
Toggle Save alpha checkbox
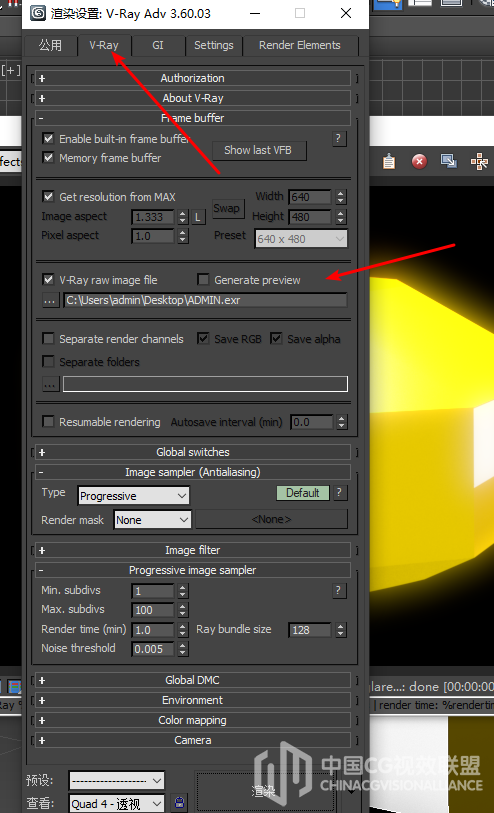click(276, 339)
